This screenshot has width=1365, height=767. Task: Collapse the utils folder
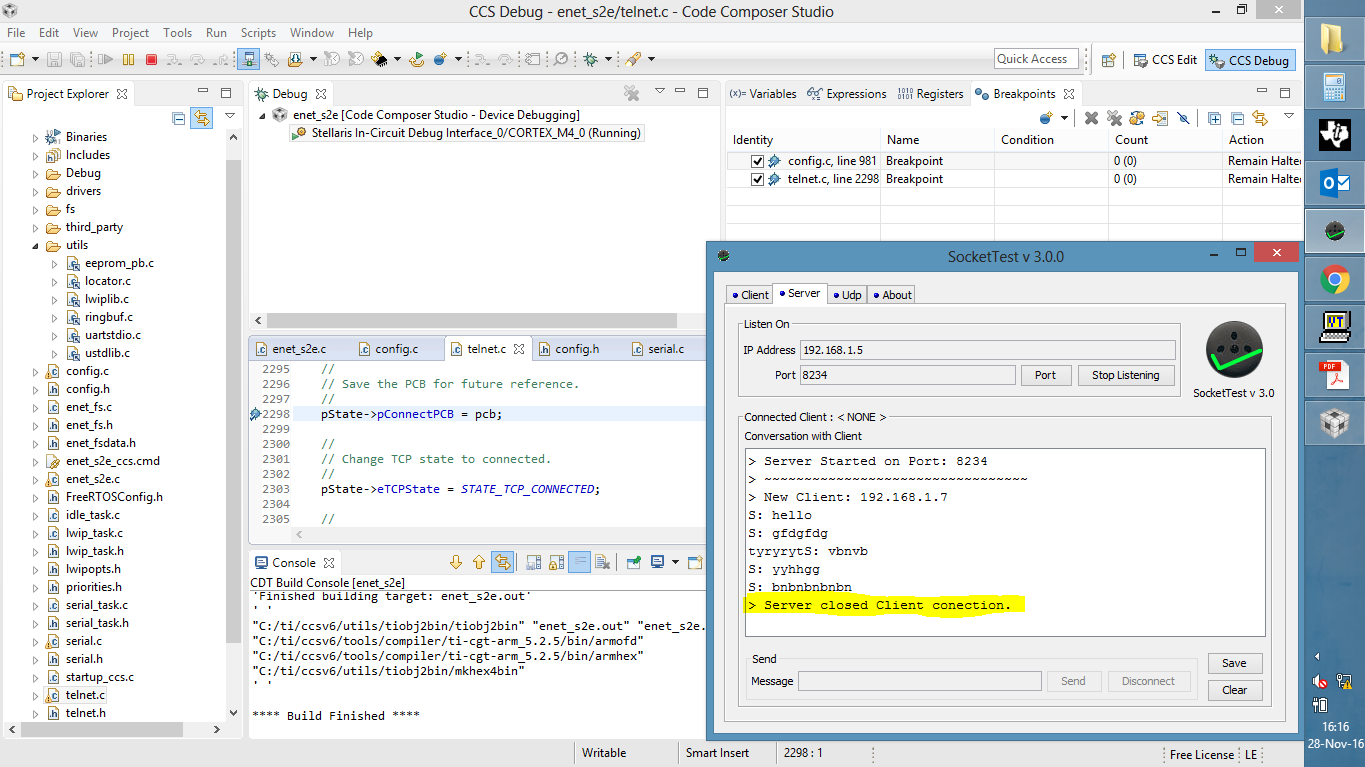pos(36,245)
